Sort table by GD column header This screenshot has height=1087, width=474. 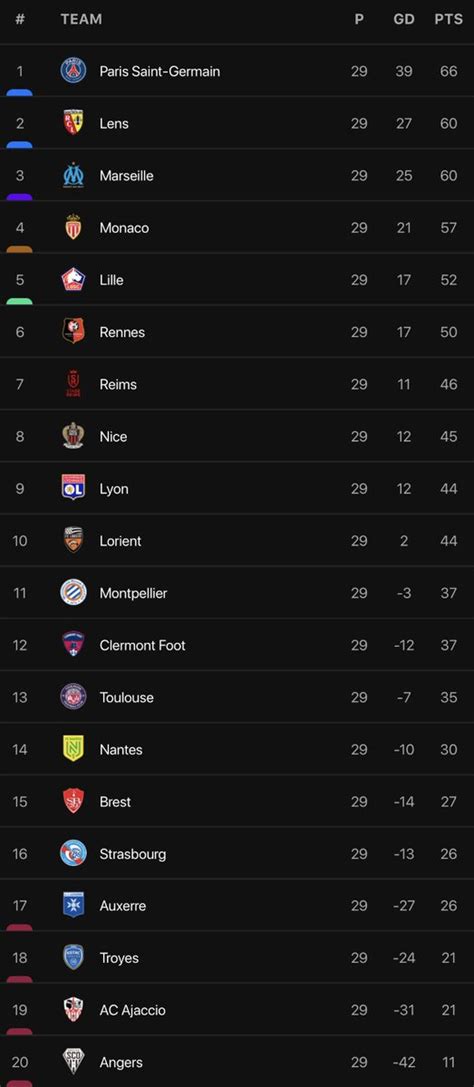point(404,19)
